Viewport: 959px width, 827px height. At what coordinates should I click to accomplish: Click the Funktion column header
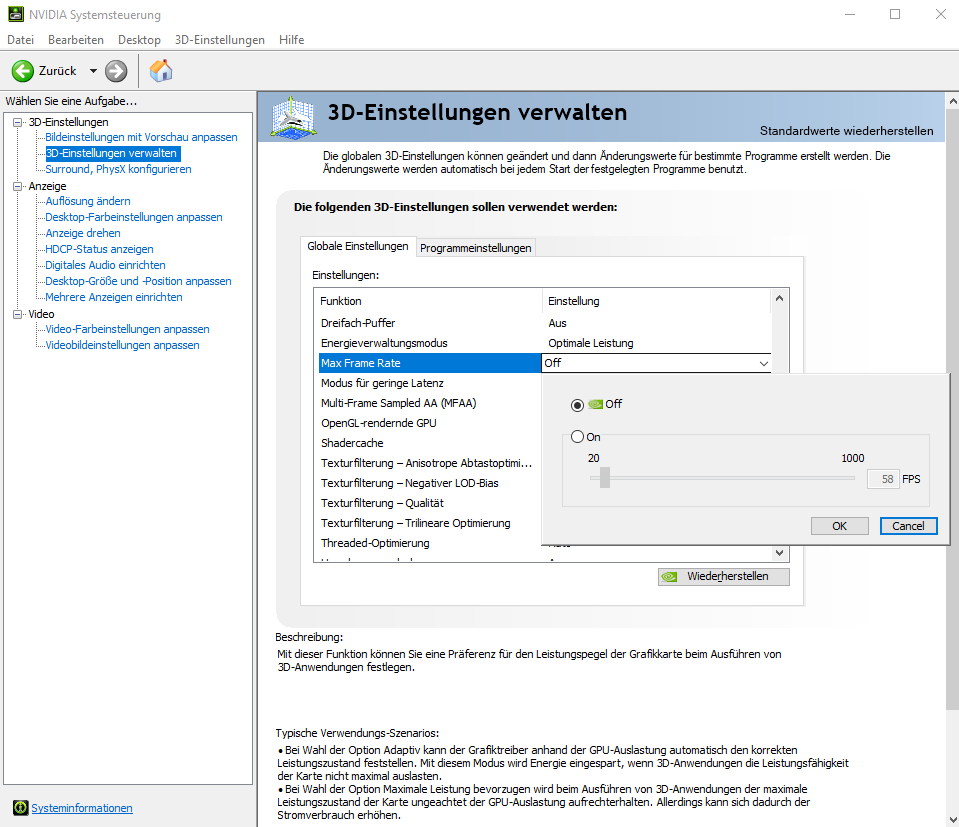(x=429, y=301)
